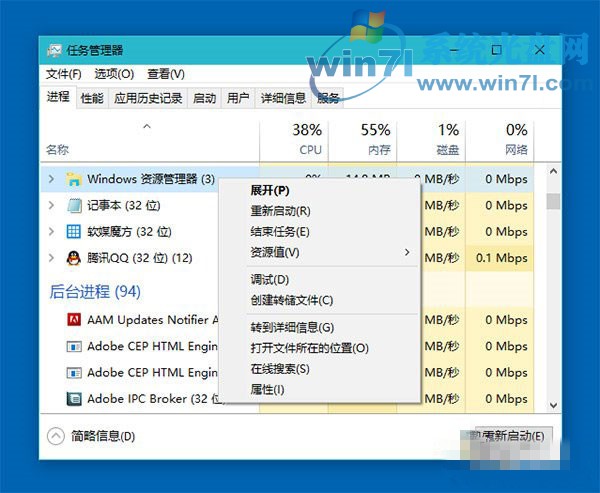Viewport: 600px width, 493px height.
Task: Click the Windows 资源管理器 process icon
Action: point(73,179)
